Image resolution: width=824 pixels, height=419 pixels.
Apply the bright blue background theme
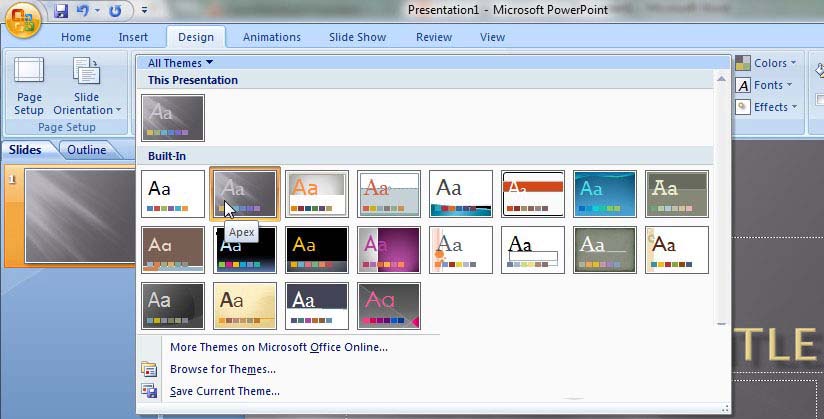tap(605, 193)
